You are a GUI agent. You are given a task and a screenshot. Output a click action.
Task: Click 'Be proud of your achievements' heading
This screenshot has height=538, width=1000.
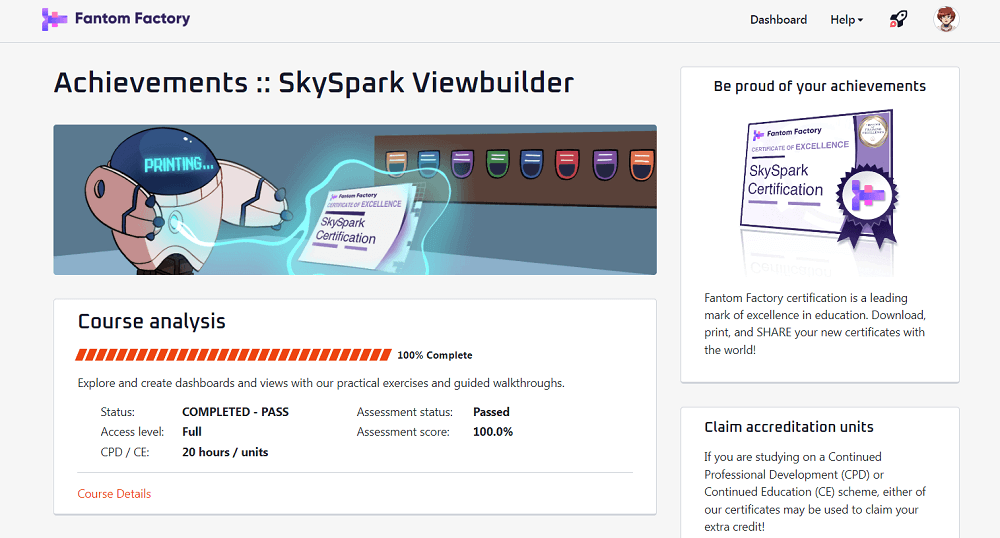click(x=820, y=86)
